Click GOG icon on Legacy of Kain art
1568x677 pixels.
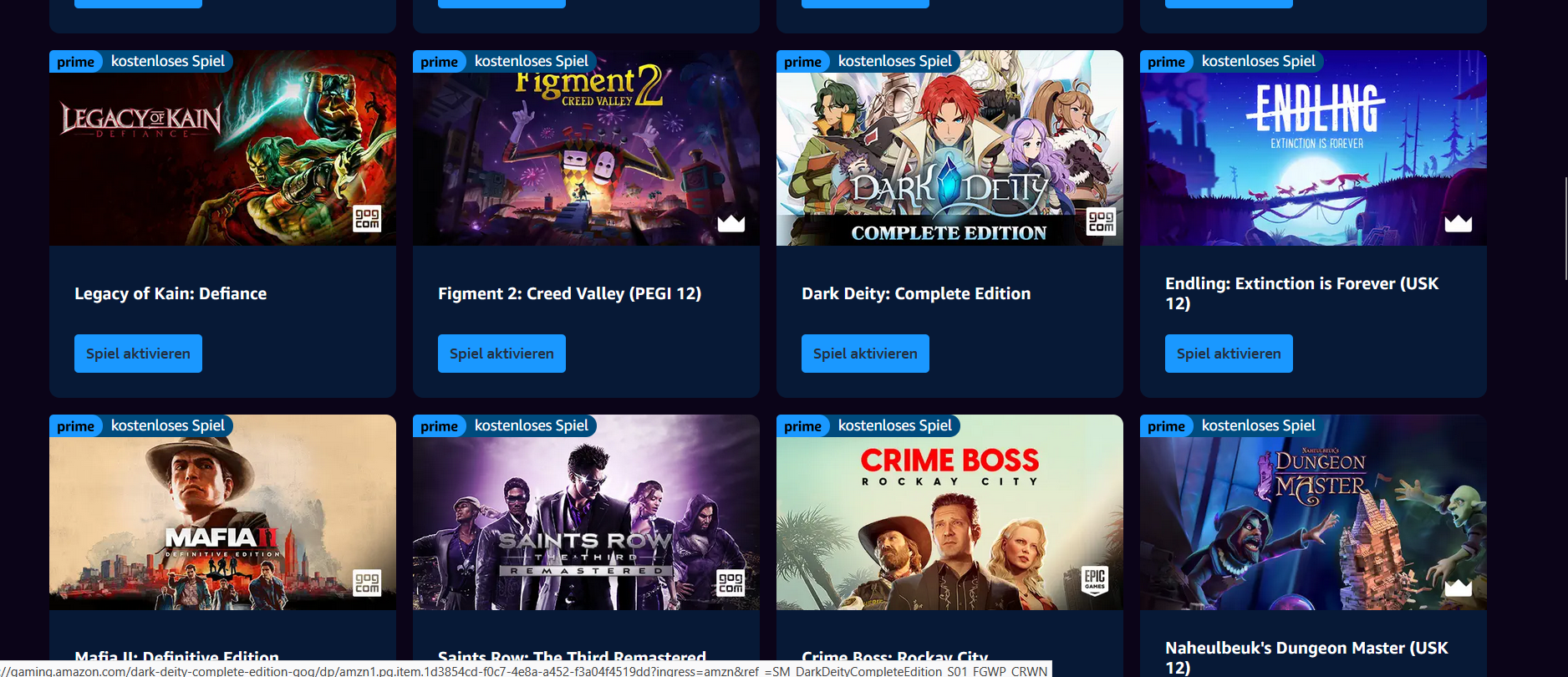click(x=367, y=219)
